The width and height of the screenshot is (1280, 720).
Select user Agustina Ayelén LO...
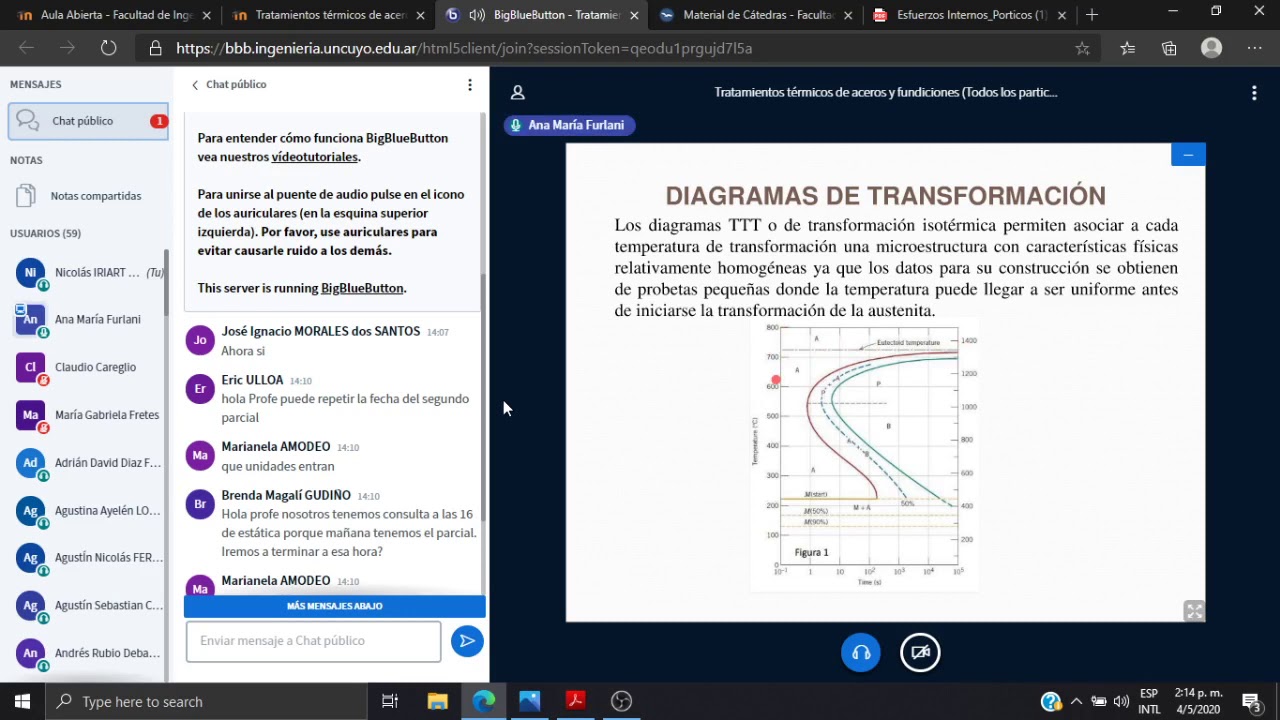coord(88,510)
